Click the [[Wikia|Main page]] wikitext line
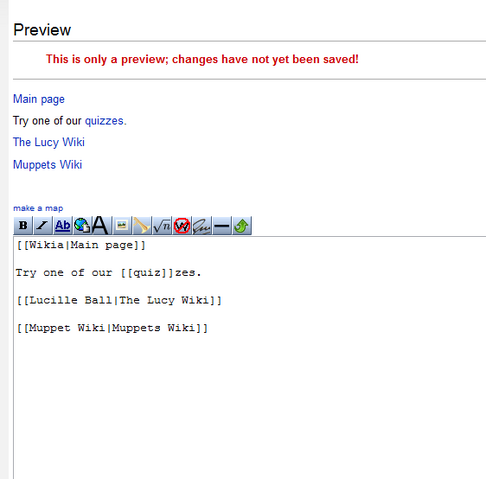This screenshot has width=486, height=479. 81,245
